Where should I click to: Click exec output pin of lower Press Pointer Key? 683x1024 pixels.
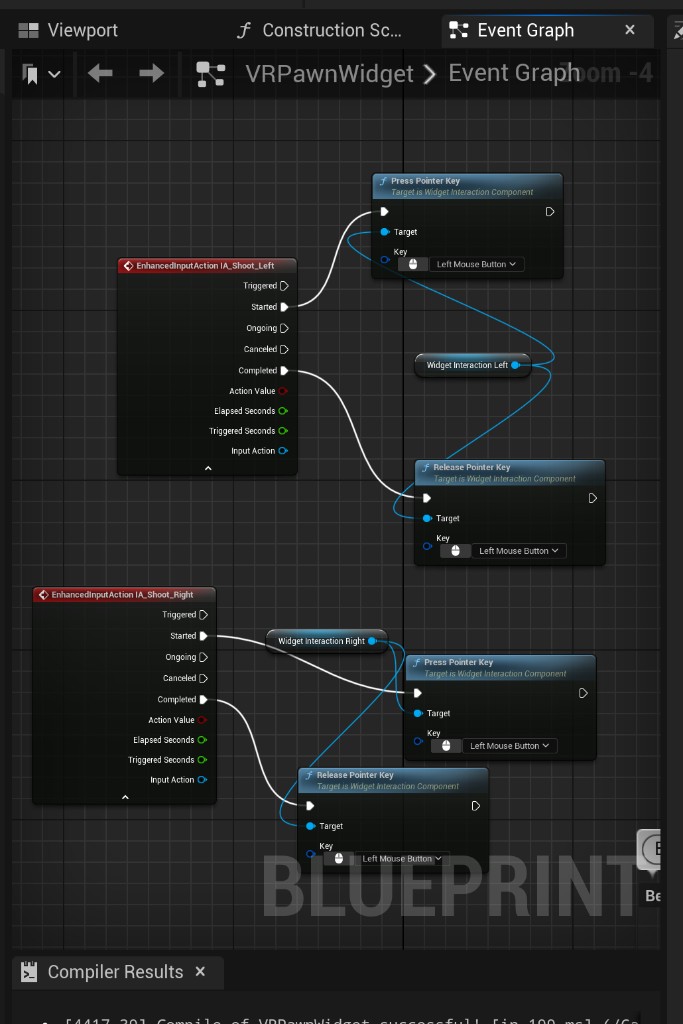tap(583, 694)
